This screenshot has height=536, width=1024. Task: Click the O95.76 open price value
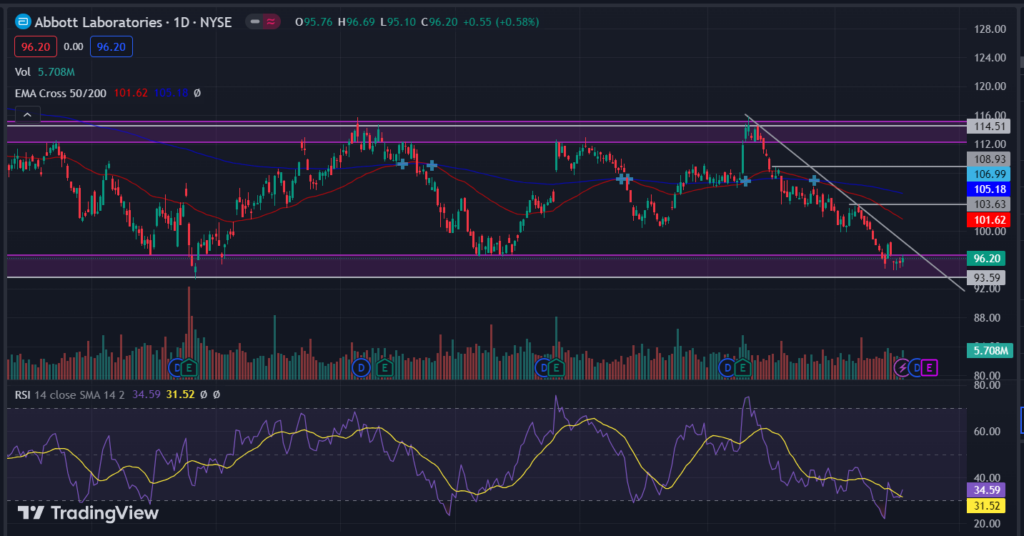313,22
